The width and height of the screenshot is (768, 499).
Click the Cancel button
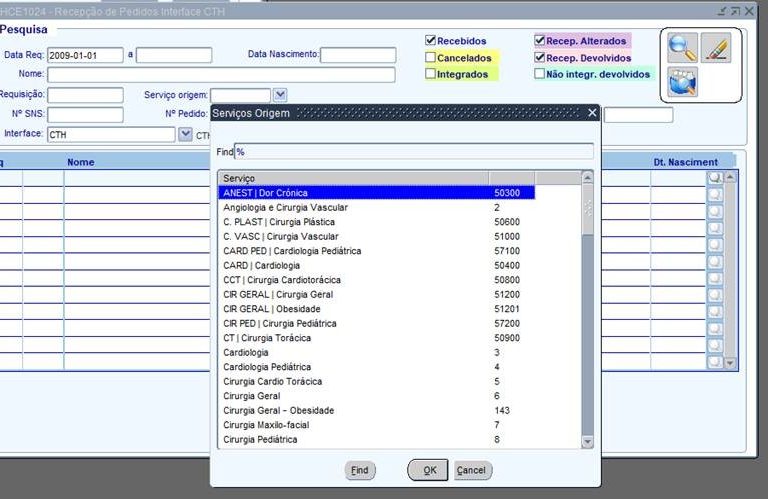(x=471, y=470)
